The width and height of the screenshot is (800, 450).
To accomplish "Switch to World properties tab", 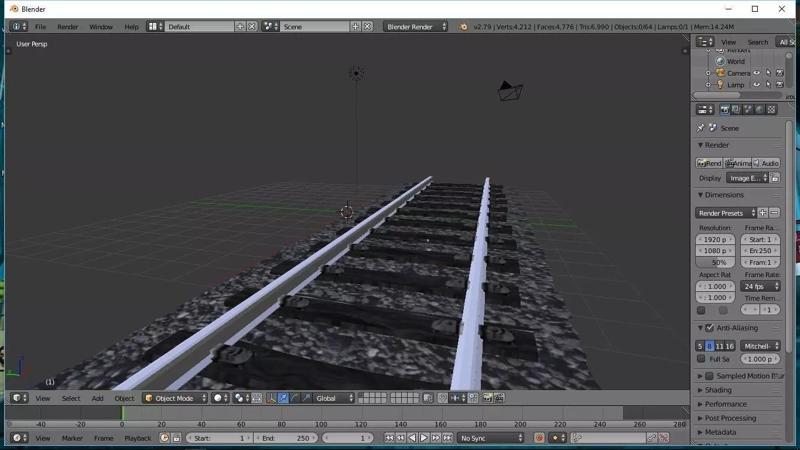I will click(x=760, y=110).
